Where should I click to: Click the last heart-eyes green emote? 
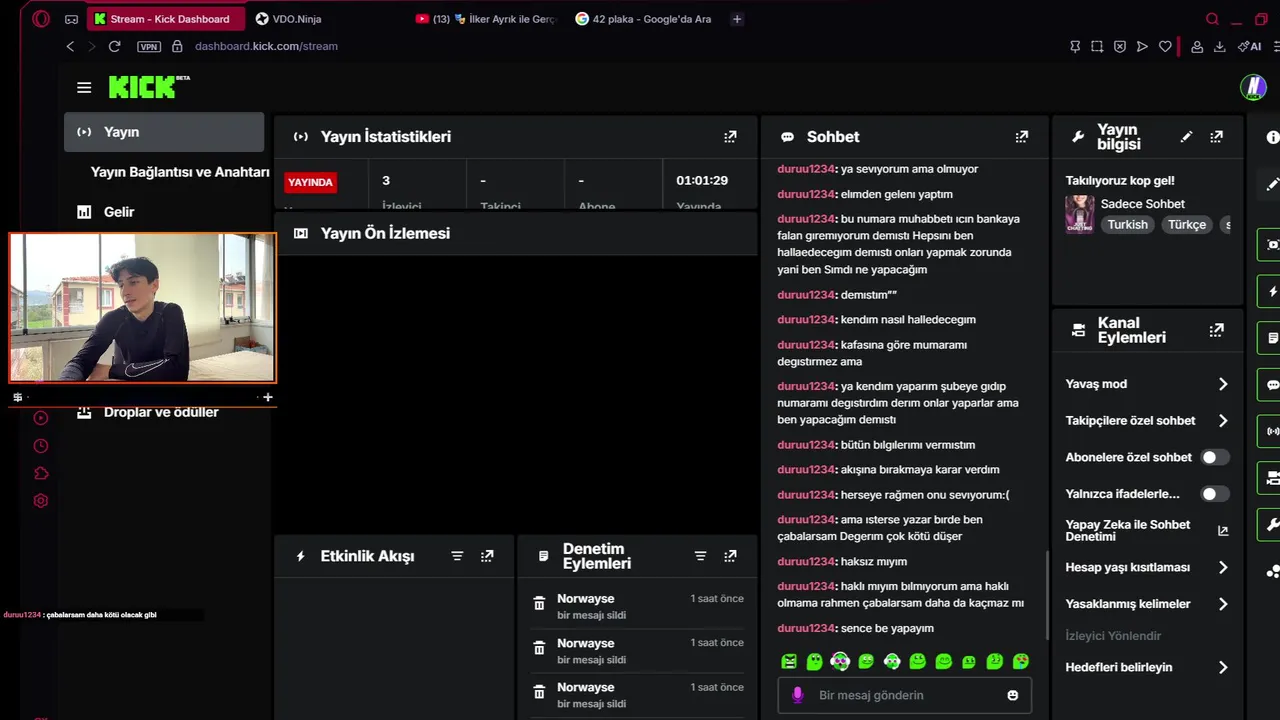point(1020,661)
